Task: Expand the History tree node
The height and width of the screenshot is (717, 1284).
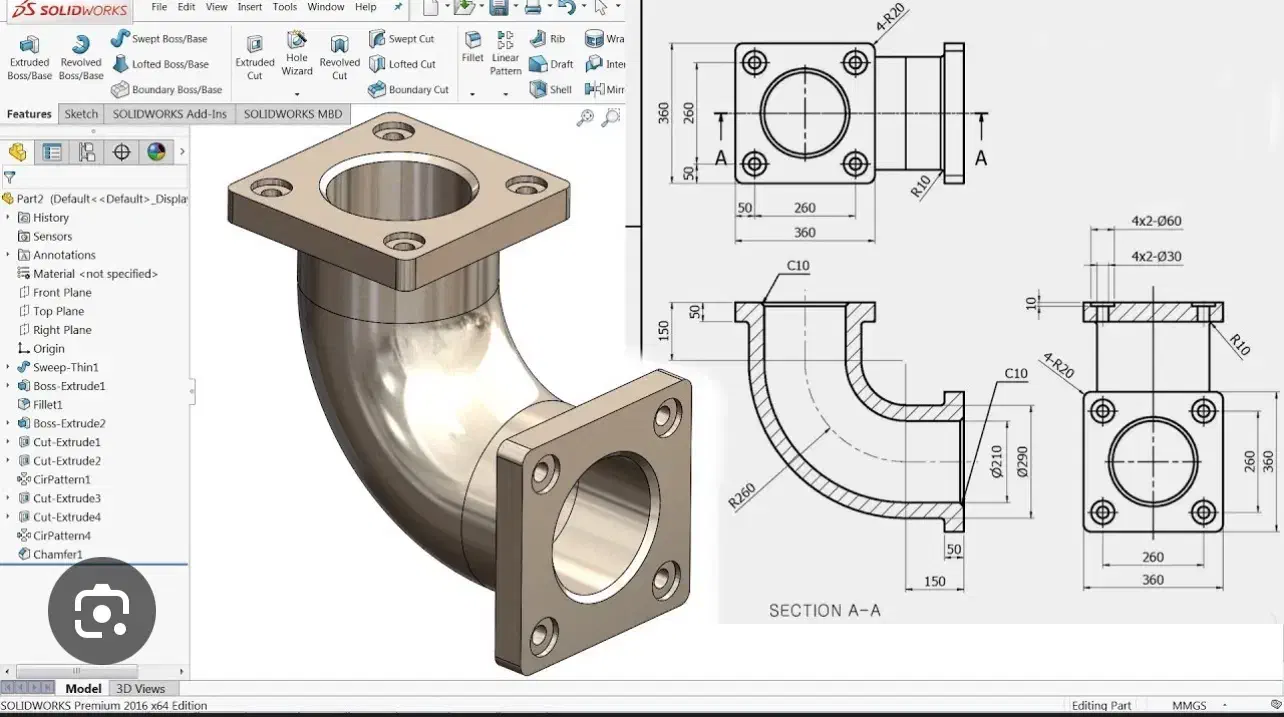Action: coord(8,218)
